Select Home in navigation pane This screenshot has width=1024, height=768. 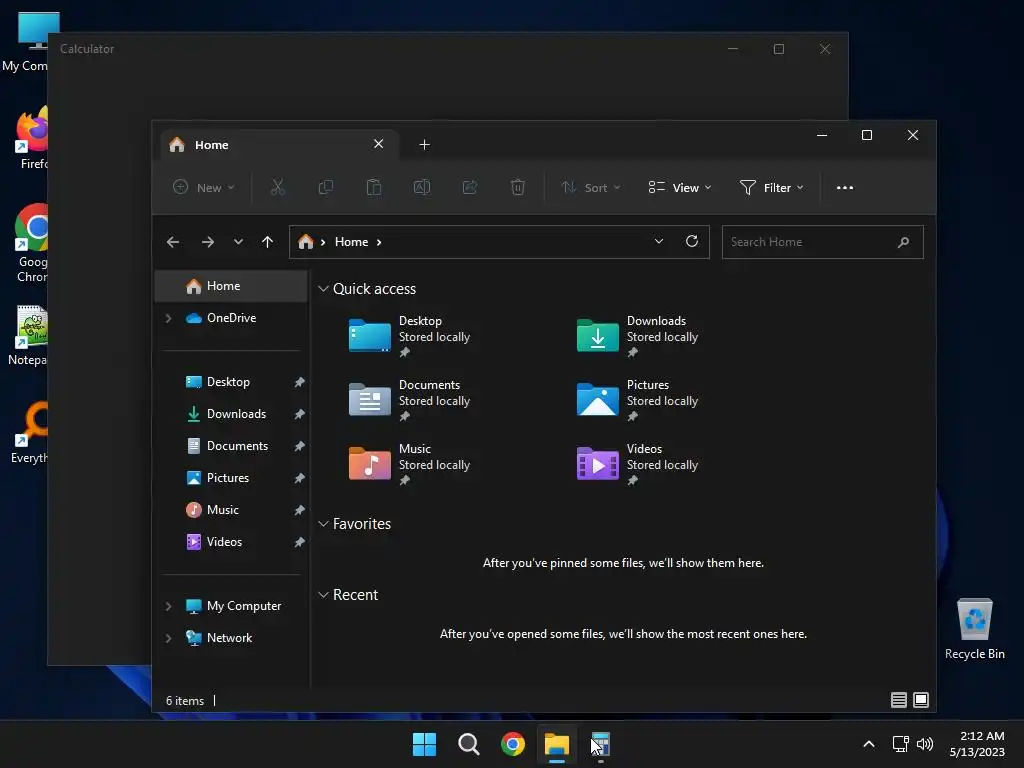231,286
